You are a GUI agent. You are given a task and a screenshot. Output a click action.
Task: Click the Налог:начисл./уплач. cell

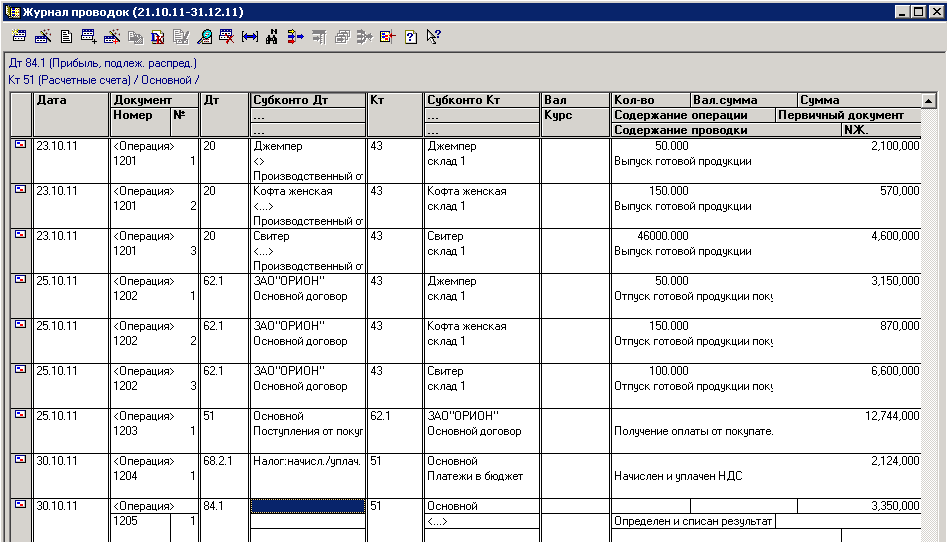pos(307,461)
